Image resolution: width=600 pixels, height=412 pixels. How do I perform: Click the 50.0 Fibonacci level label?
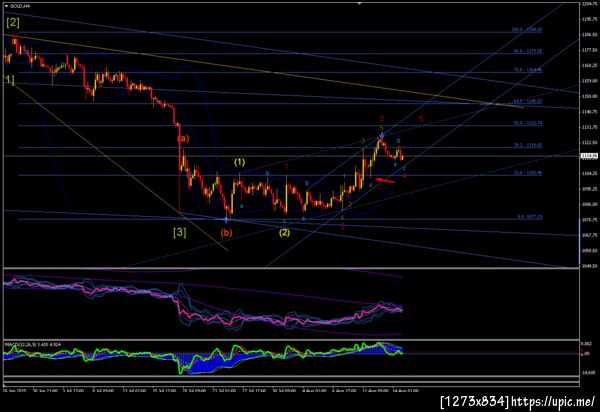(528, 124)
